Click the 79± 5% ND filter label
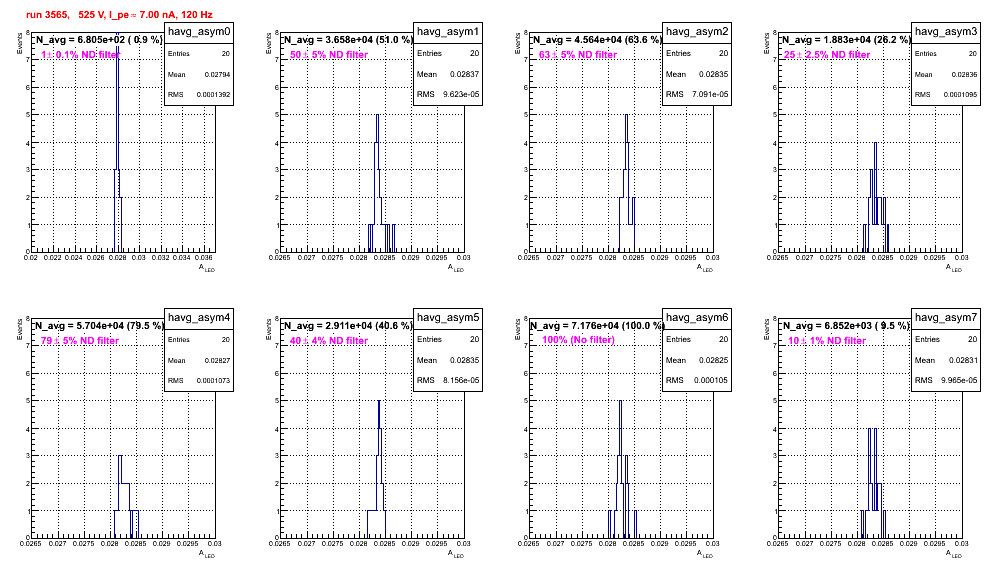Screen dimensions: 996x572 [80, 341]
